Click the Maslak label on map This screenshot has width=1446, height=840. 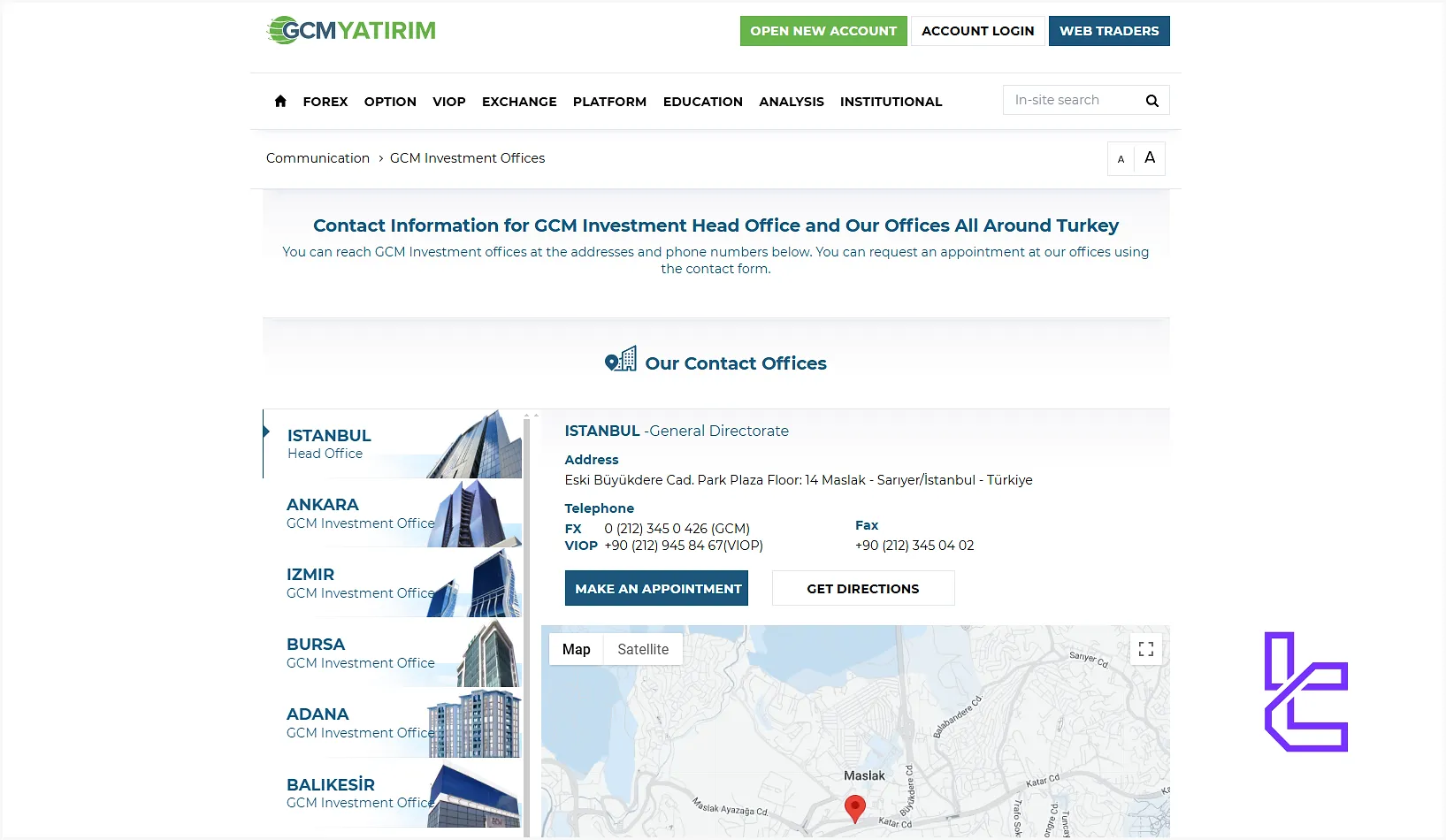(x=864, y=775)
